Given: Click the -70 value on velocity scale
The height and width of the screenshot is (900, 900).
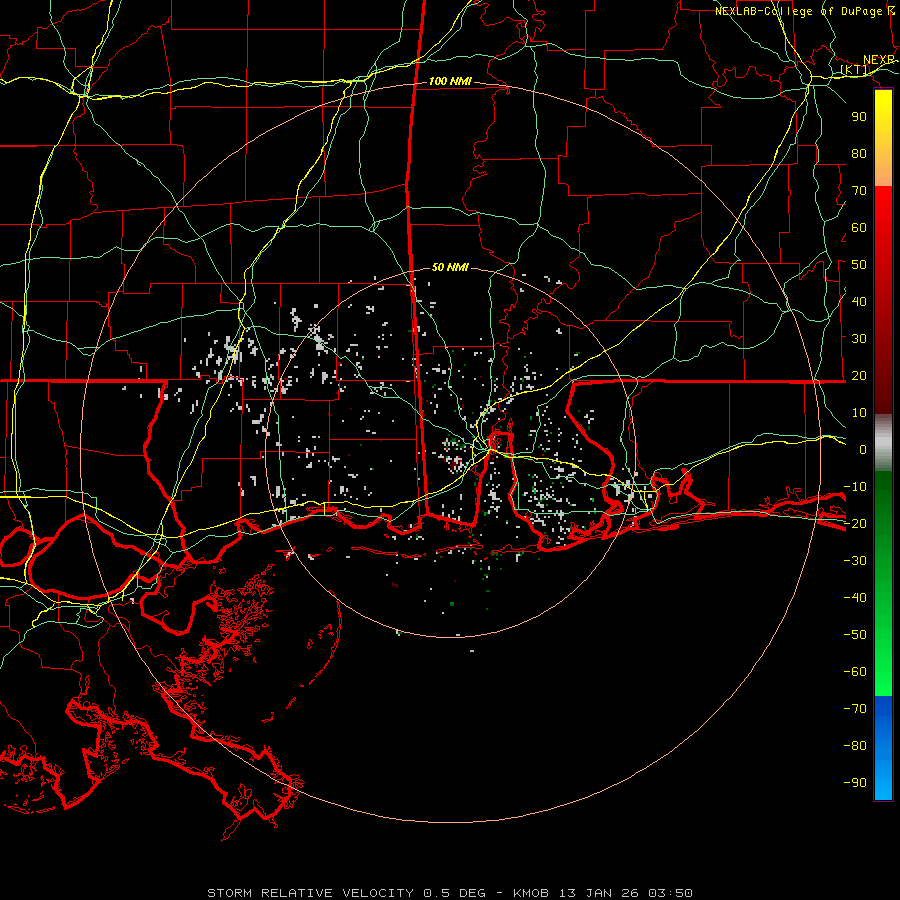Looking at the screenshot, I should pyautogui.click(x=855, y=709).
